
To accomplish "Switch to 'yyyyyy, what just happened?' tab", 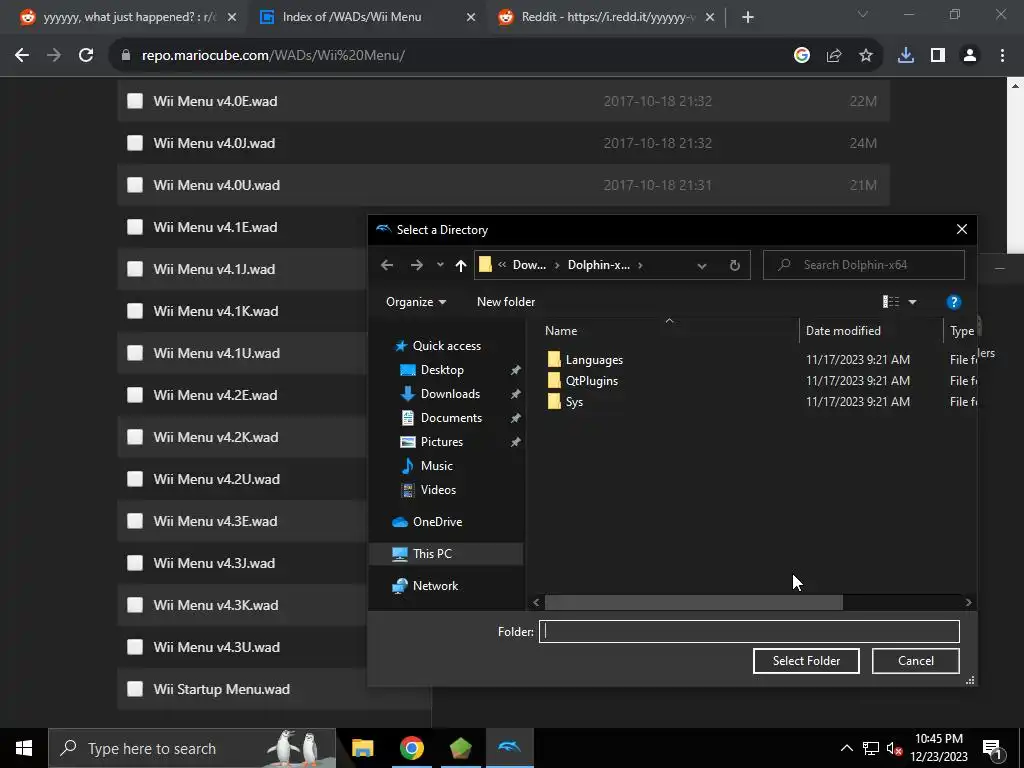I will coord(128,17).
